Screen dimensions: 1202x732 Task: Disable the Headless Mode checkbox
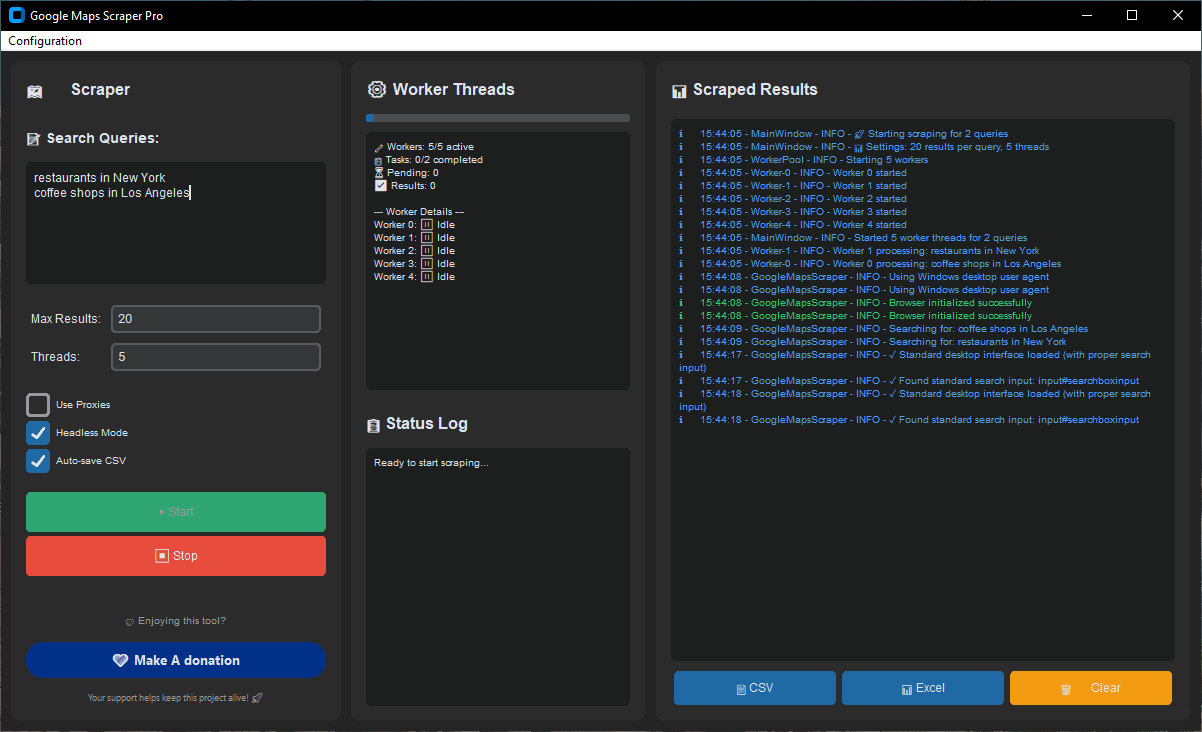click(38, 433)
